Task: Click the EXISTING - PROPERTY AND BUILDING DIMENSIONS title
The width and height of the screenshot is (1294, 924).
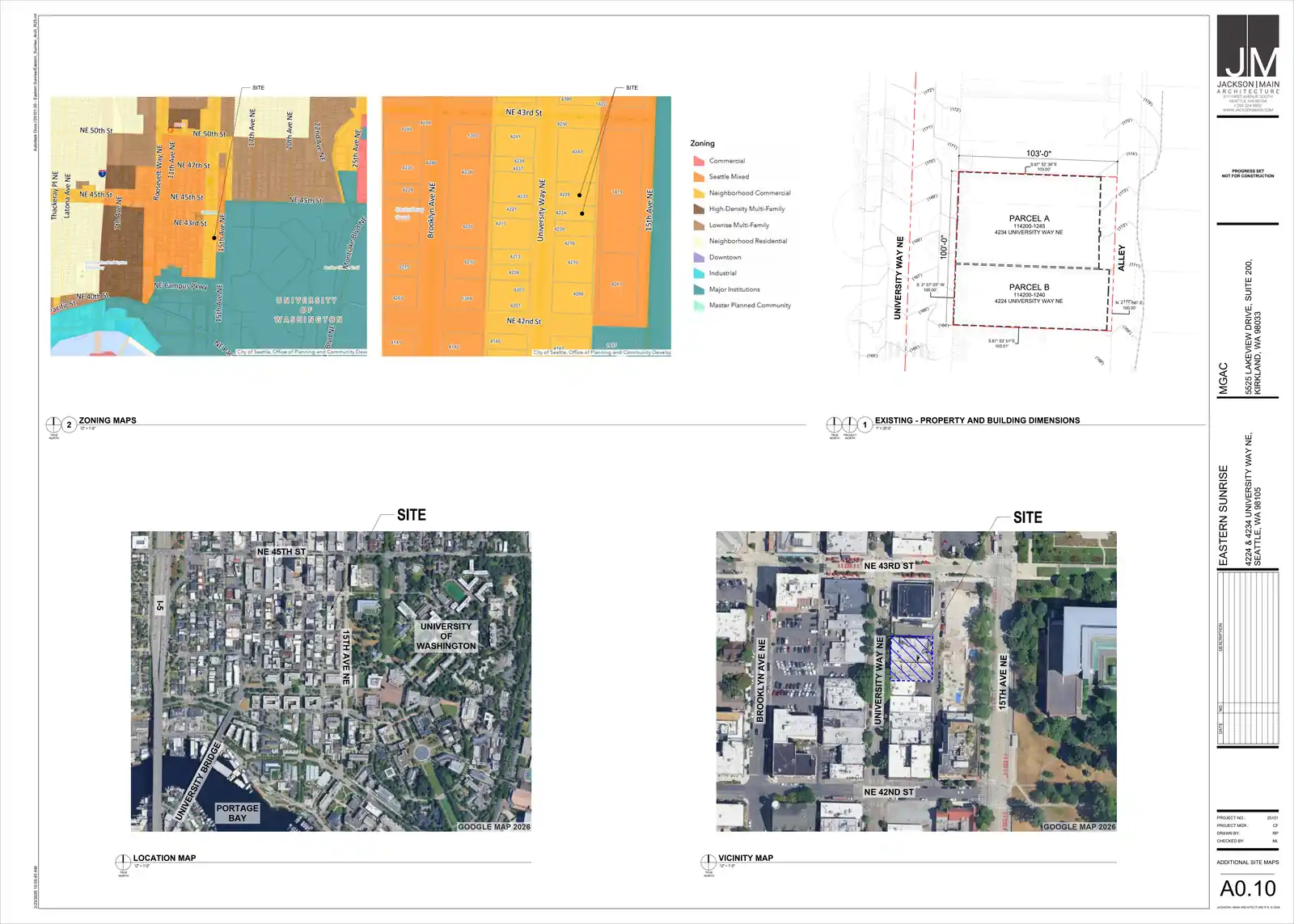Action: 977,420
